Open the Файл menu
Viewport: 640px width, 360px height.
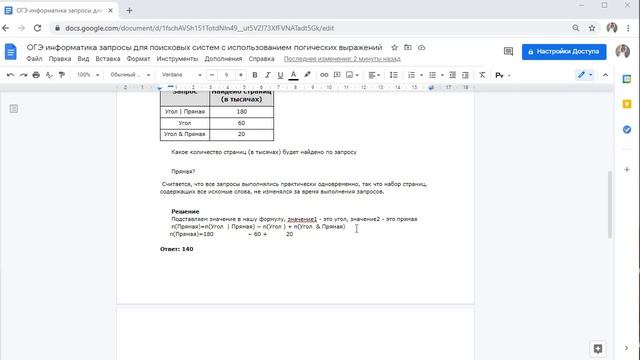(34, 59)
